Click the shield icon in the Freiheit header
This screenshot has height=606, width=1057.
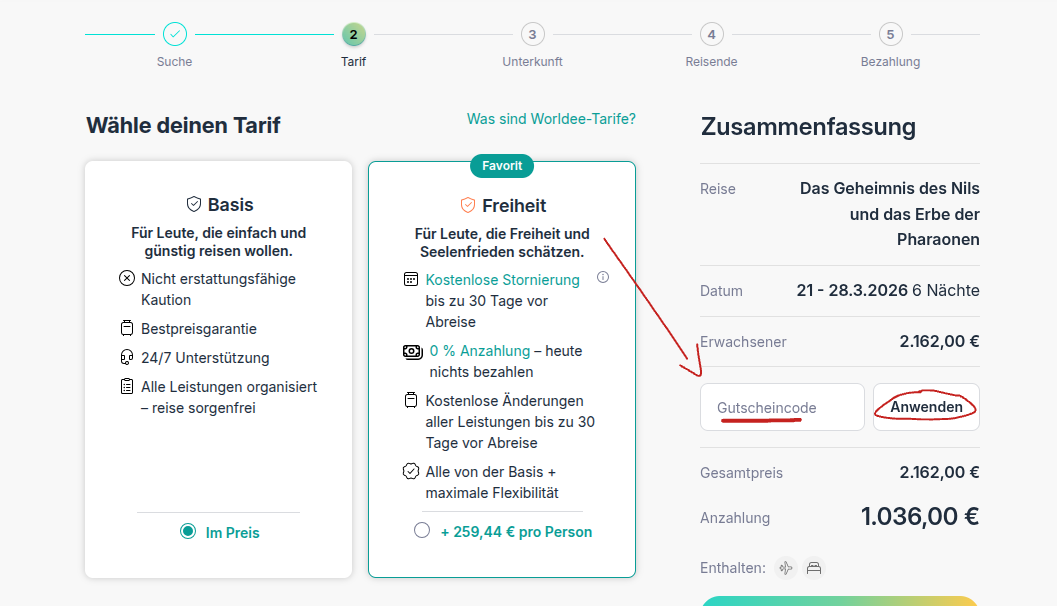(467, 205)
